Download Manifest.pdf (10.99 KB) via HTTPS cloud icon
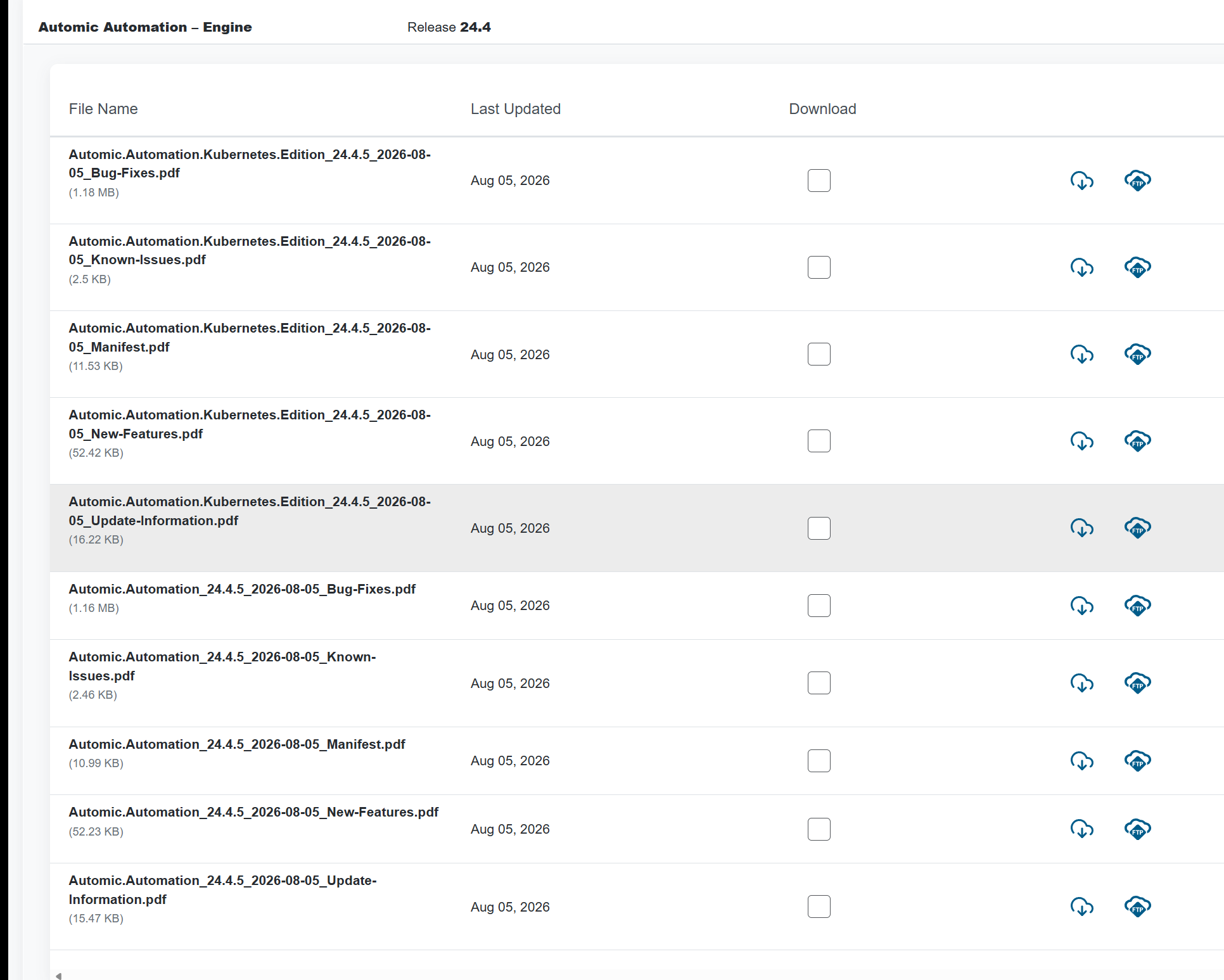This screenshot has width=1224, height=980. click(x=1082, y=761)
